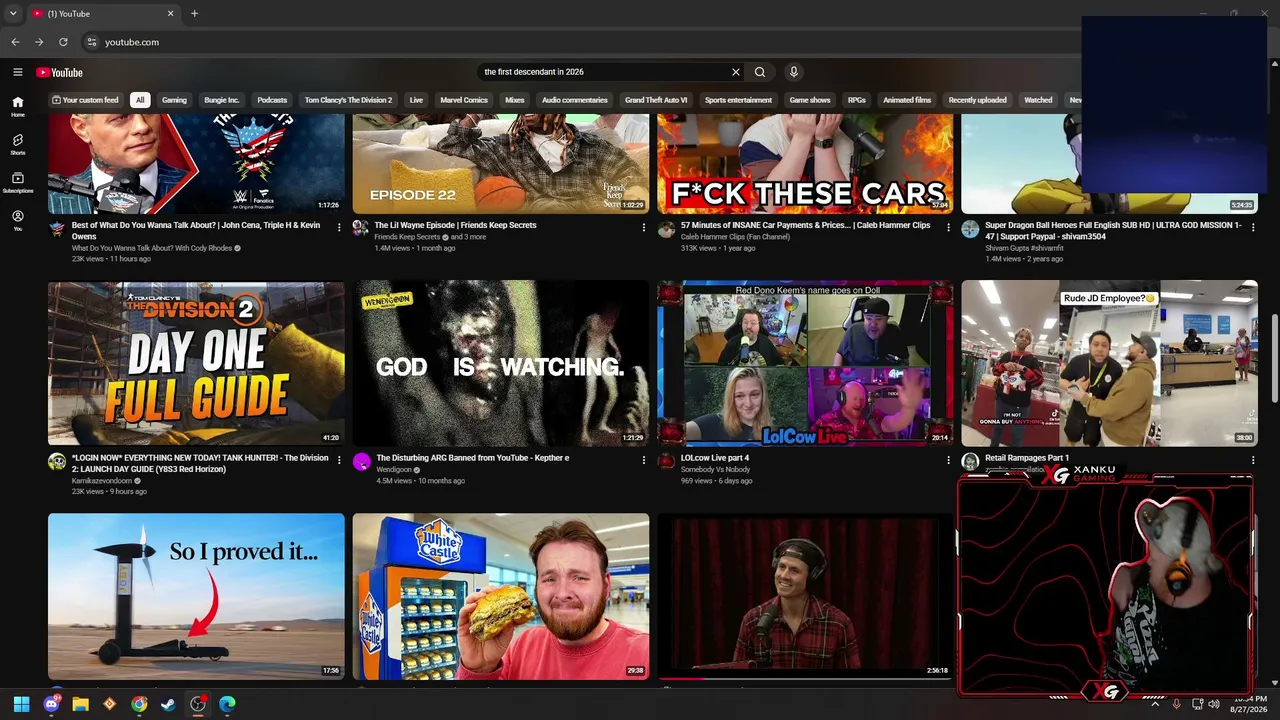Open a new browser tab
Screen dimensions: 1280x720
coord(194,13)
